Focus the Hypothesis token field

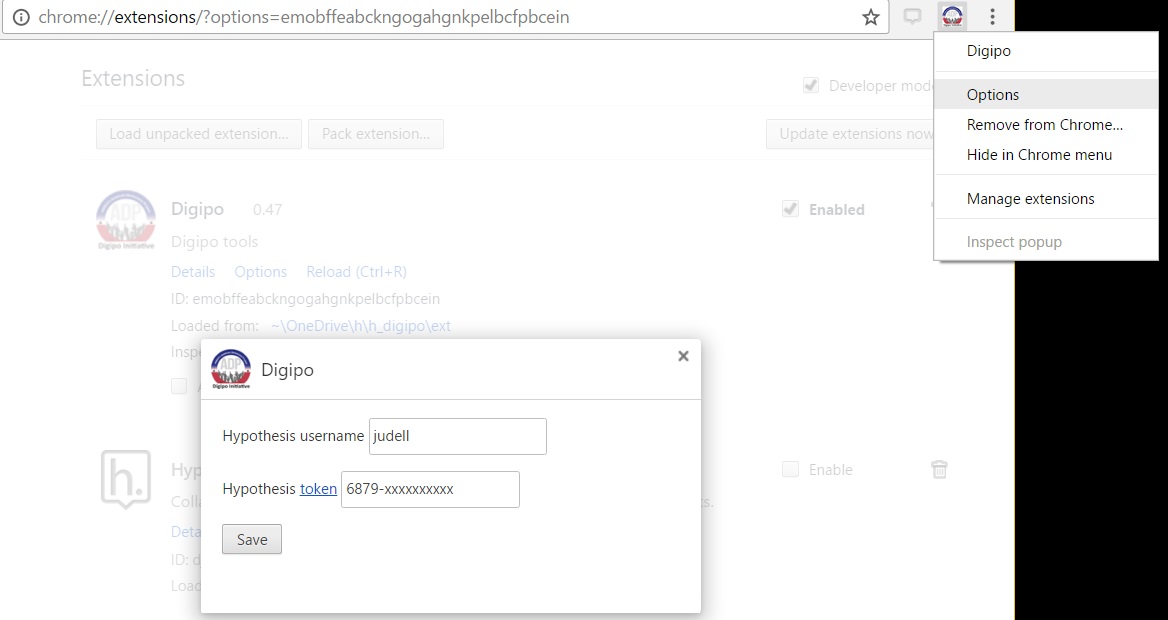[431, 490]
